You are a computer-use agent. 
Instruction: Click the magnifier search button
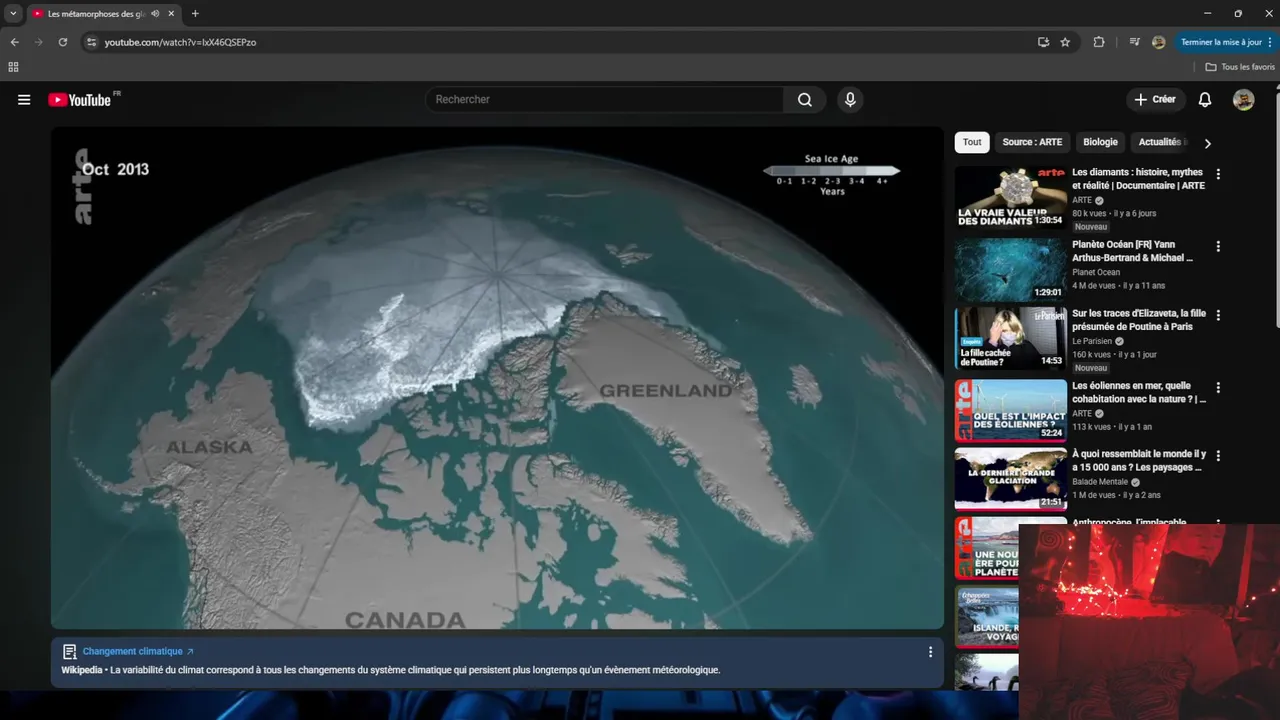805,100
